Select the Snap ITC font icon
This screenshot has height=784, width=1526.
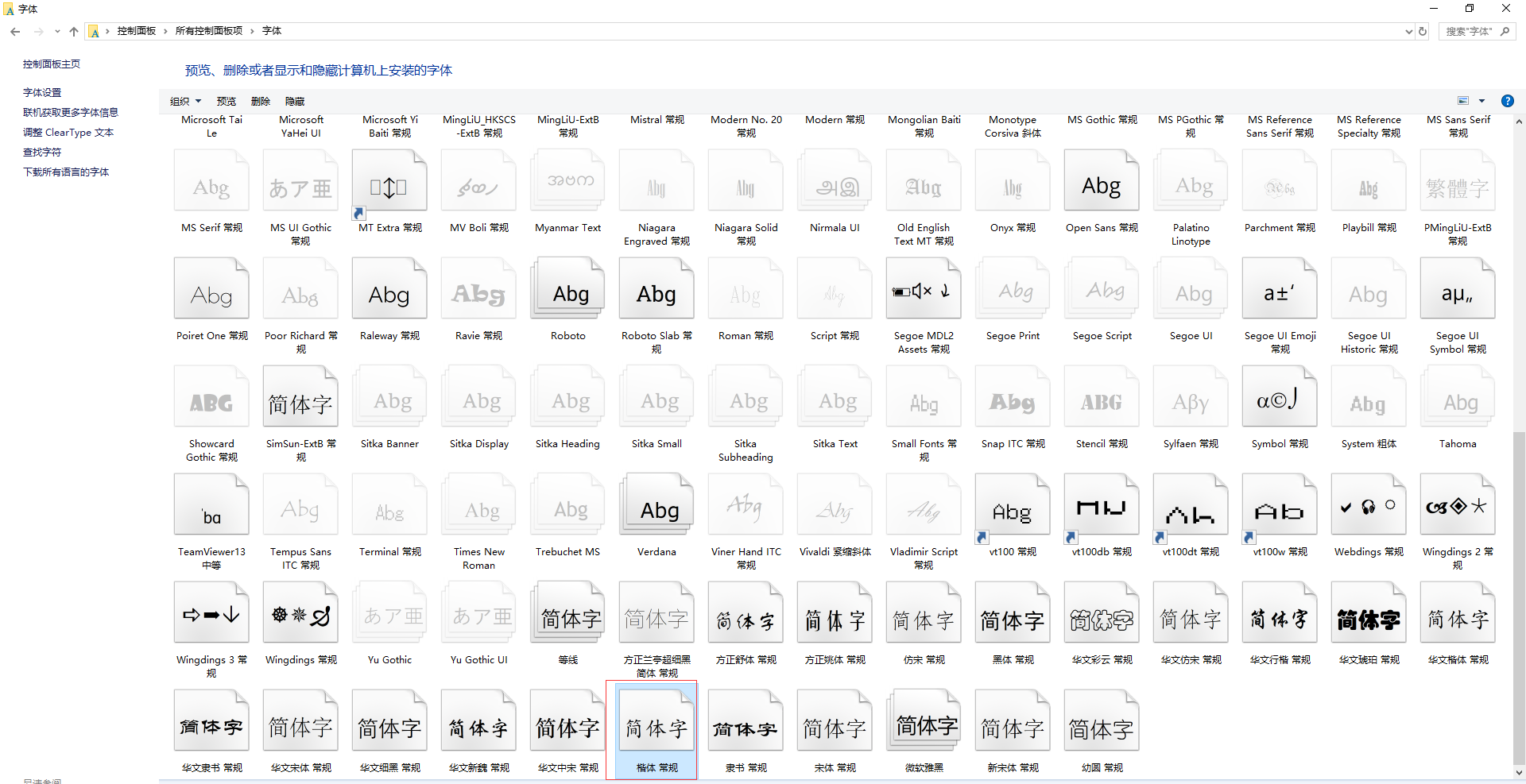[1013, 397]
